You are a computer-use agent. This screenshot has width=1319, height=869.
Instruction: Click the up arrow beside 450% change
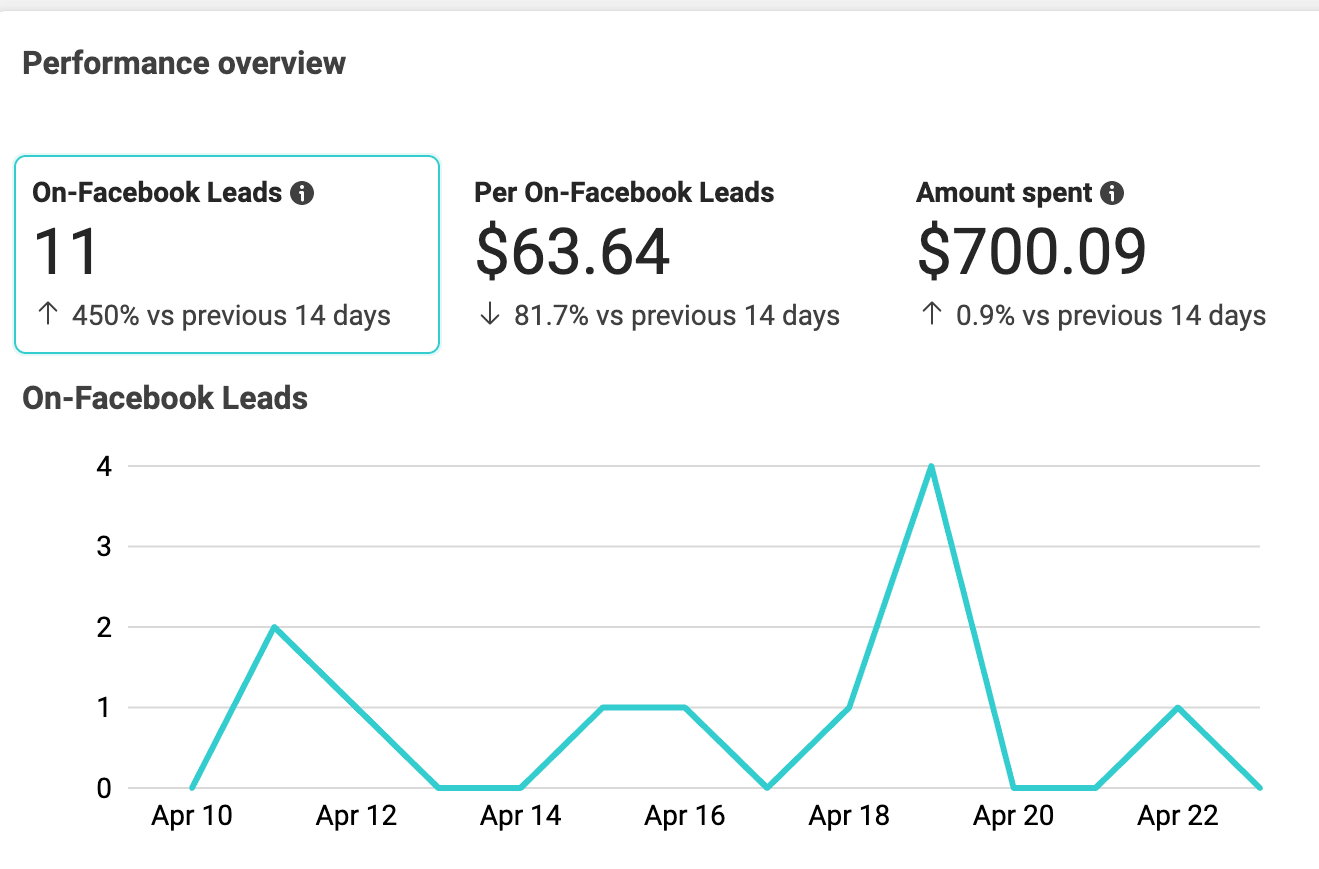pyautogui.click(x=47, y=316)
